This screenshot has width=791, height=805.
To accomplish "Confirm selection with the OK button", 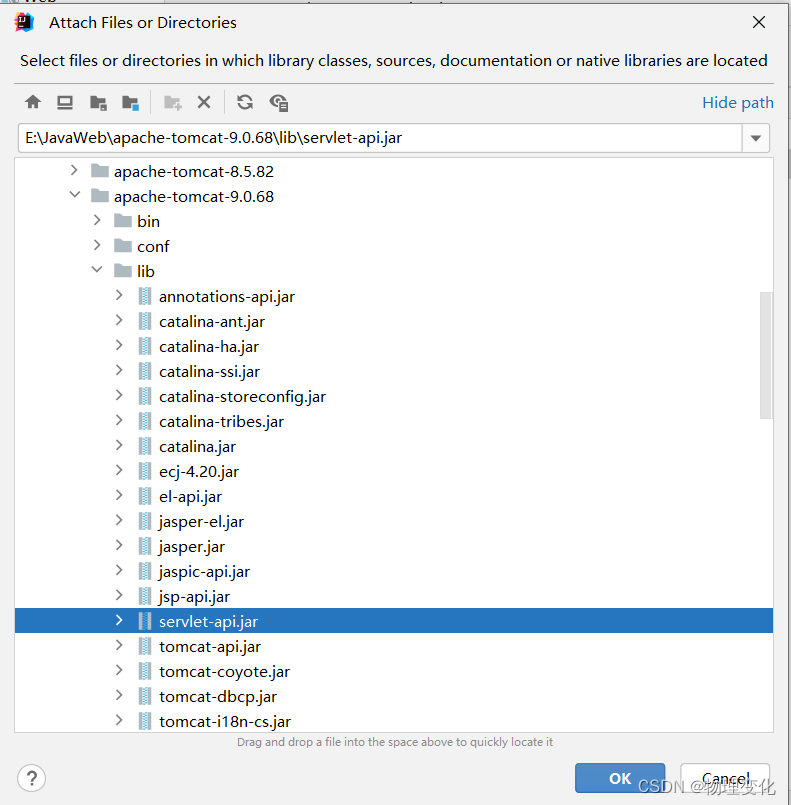I will [x=620, y=778].
